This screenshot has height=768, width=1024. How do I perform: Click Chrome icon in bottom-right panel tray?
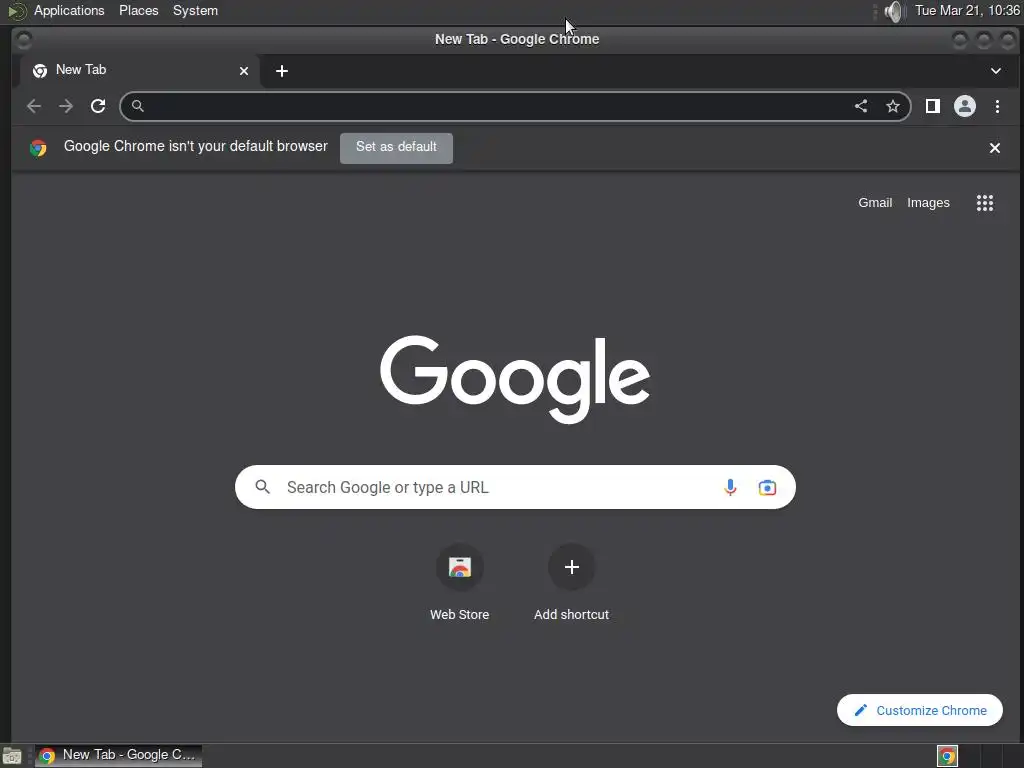[x=947, y=756]
